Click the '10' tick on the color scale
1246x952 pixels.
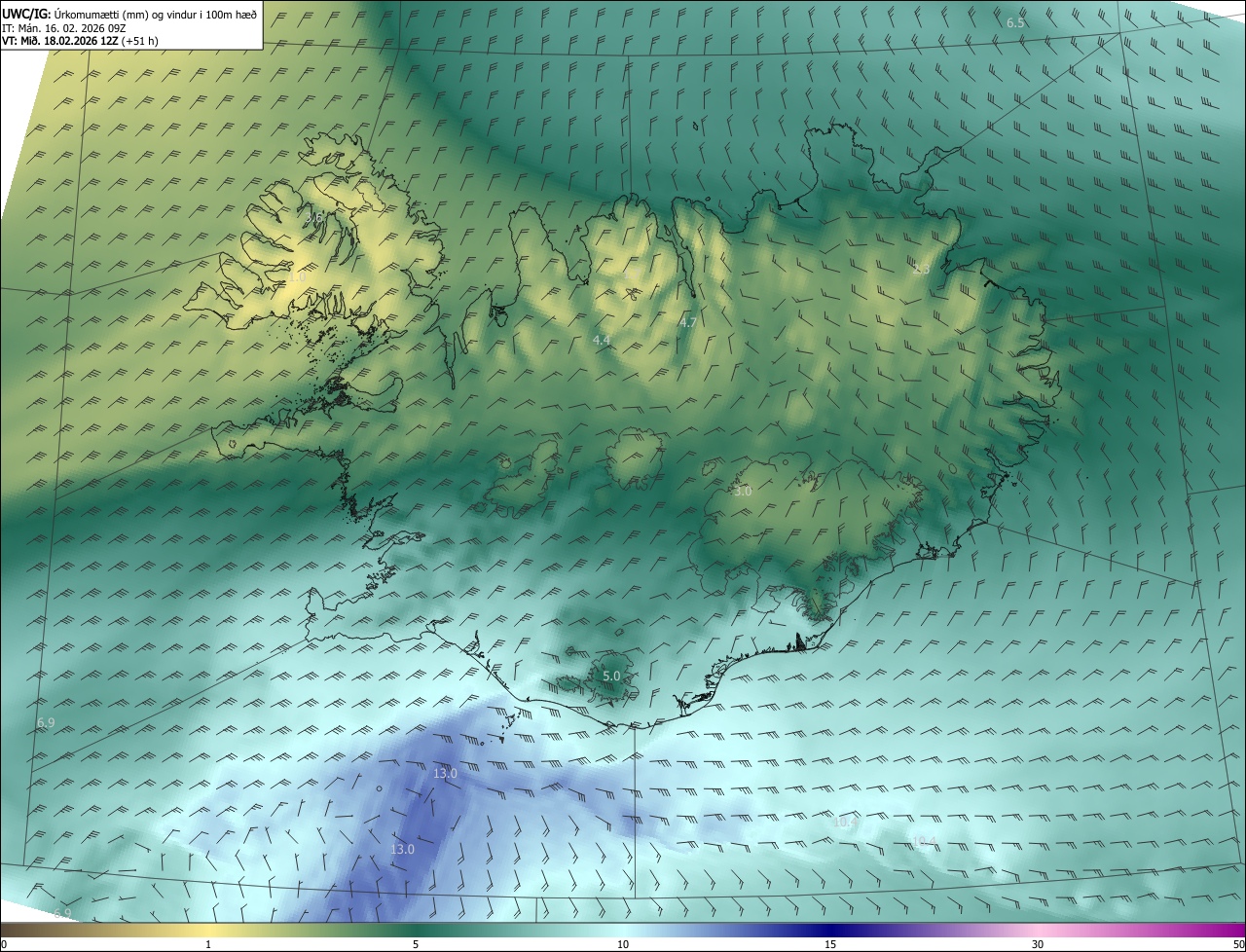click(x=623, y=944)
